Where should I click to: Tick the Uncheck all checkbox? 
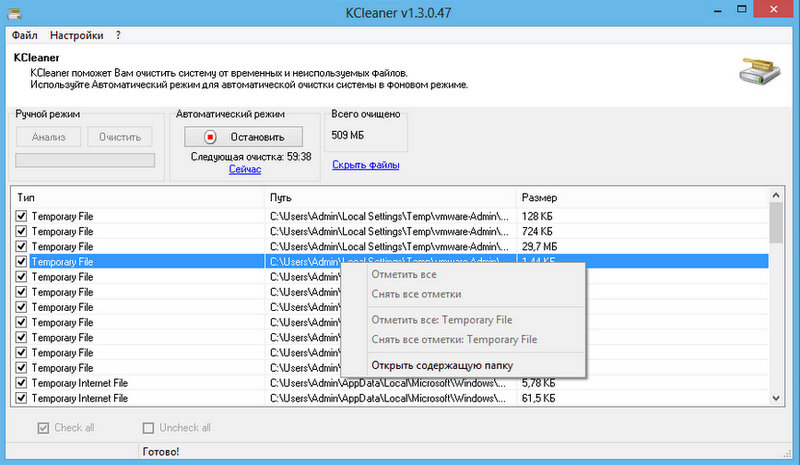(x=148, y=428)
